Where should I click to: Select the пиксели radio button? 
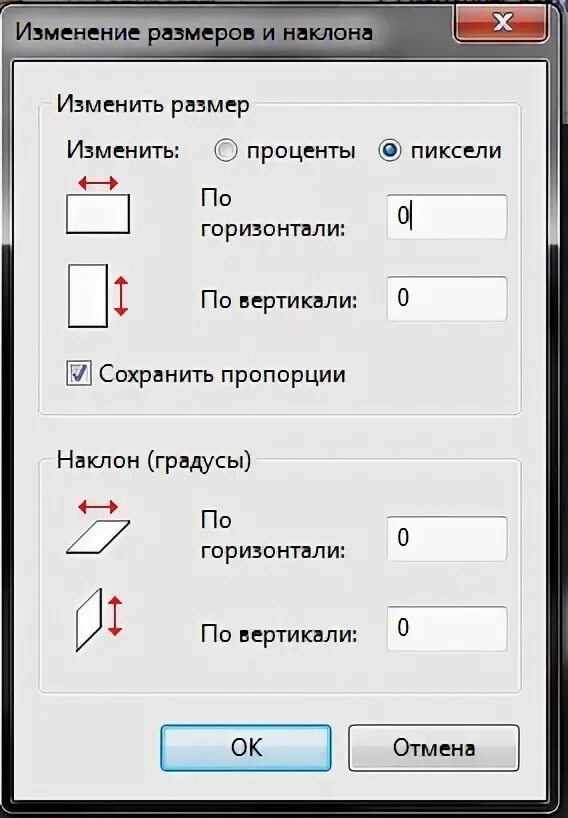pyautogui.click(x=390, y=151)
